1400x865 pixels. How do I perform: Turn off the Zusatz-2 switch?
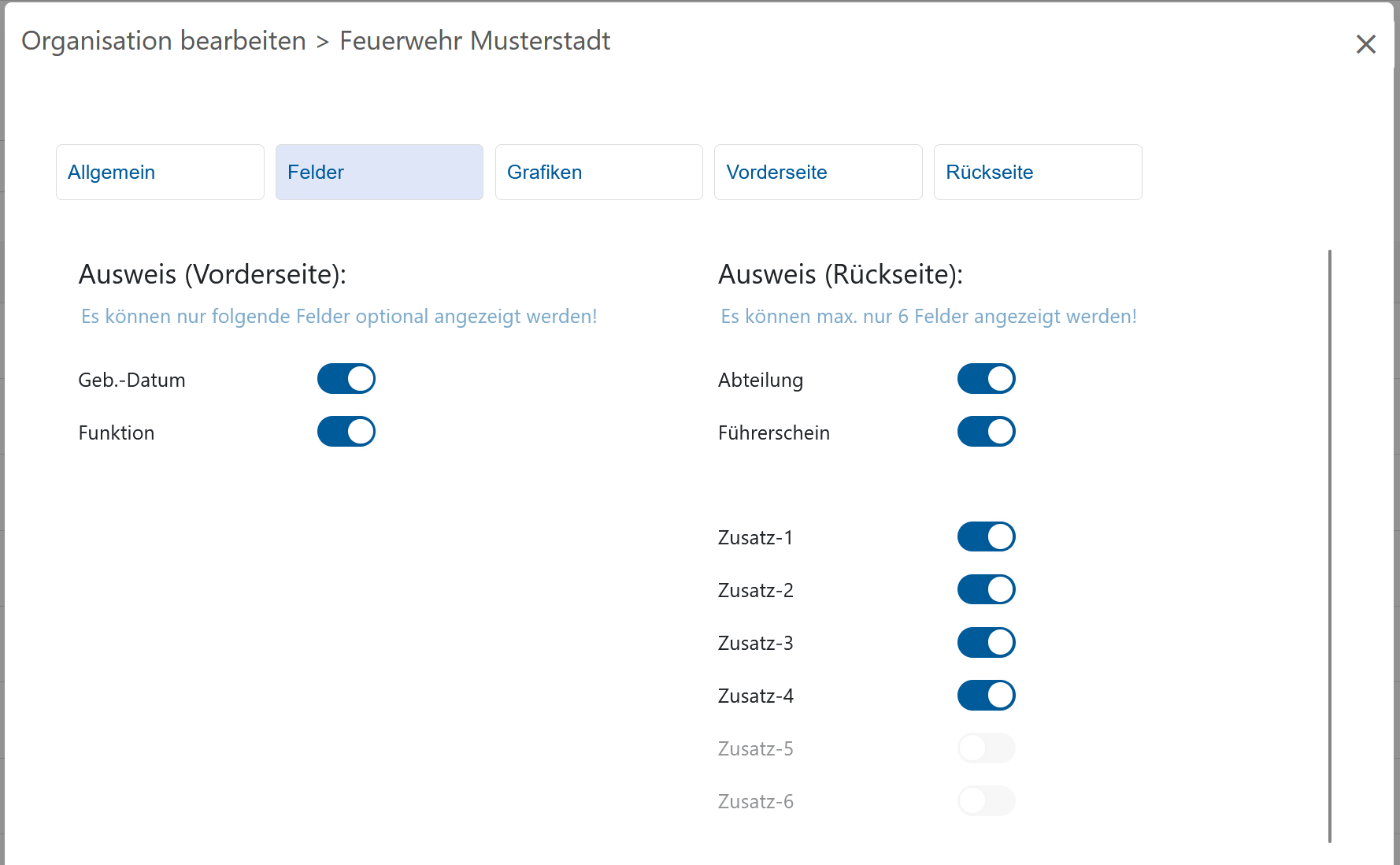coord(987,589)
